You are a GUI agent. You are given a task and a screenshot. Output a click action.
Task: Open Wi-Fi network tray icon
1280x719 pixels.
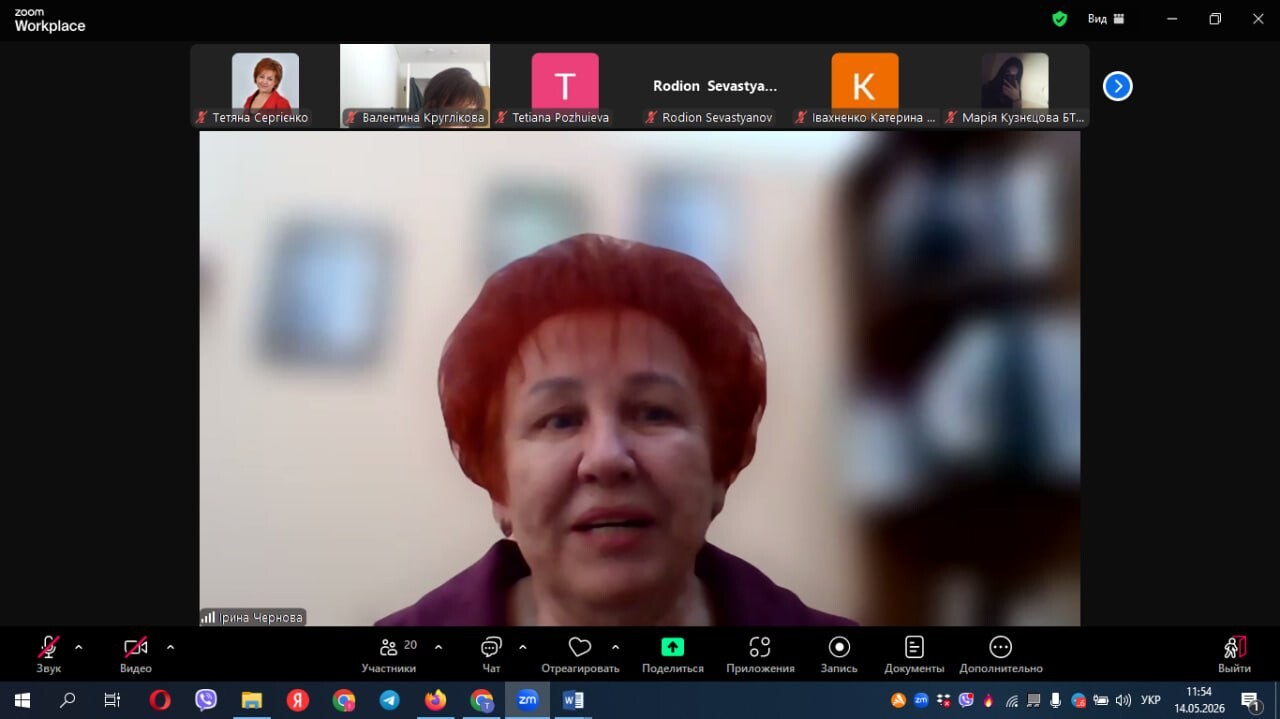(1012, 701)
